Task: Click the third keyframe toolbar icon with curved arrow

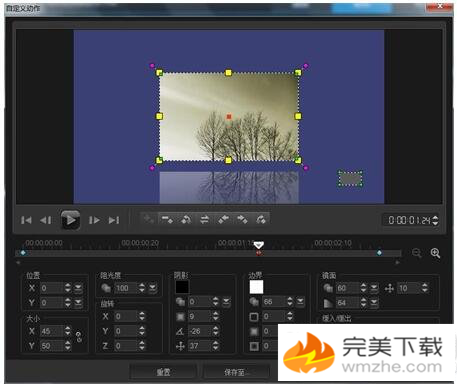Action: click(x=186, y=219)
